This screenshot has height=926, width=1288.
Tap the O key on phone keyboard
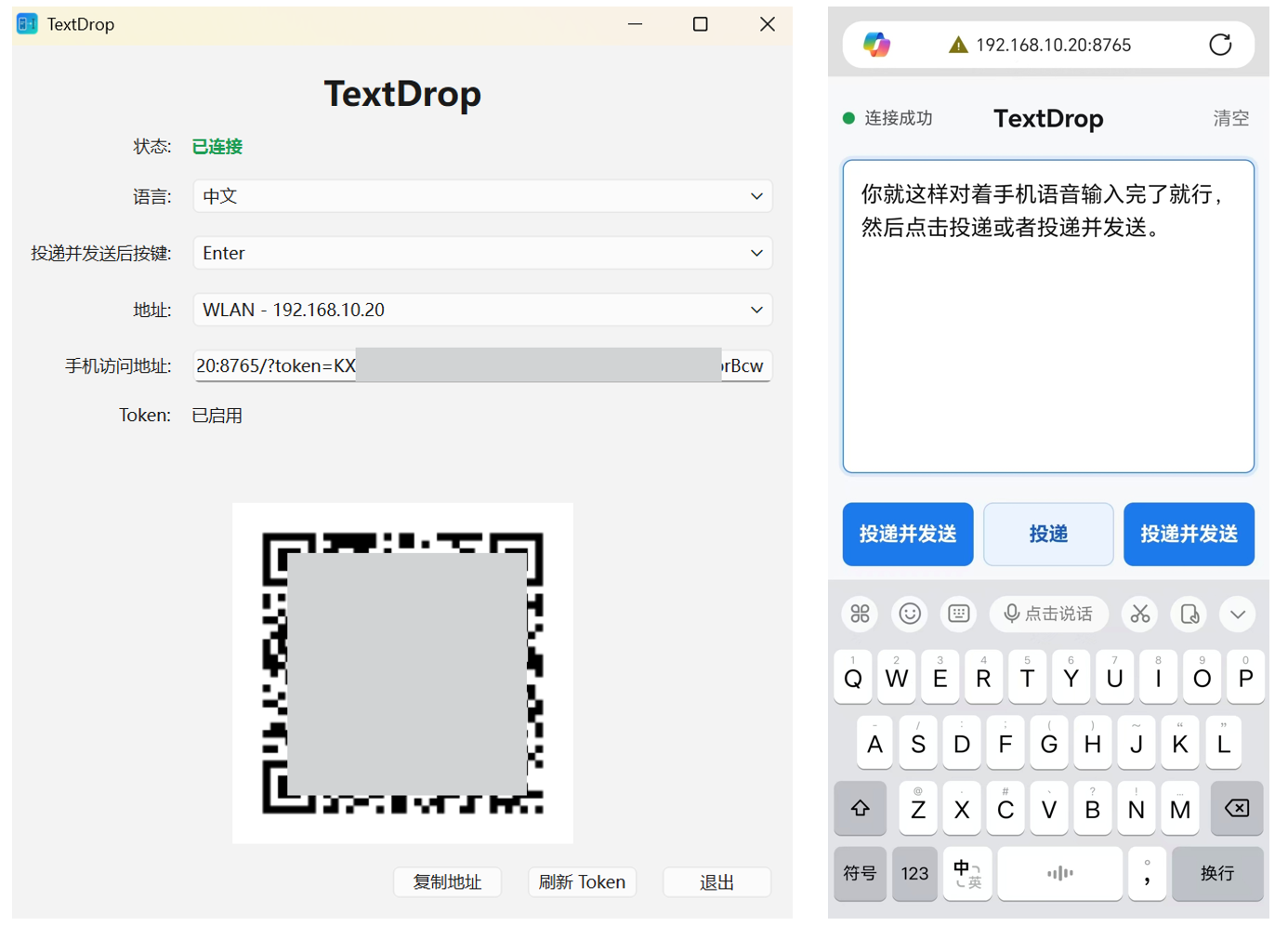(1203, 677)
